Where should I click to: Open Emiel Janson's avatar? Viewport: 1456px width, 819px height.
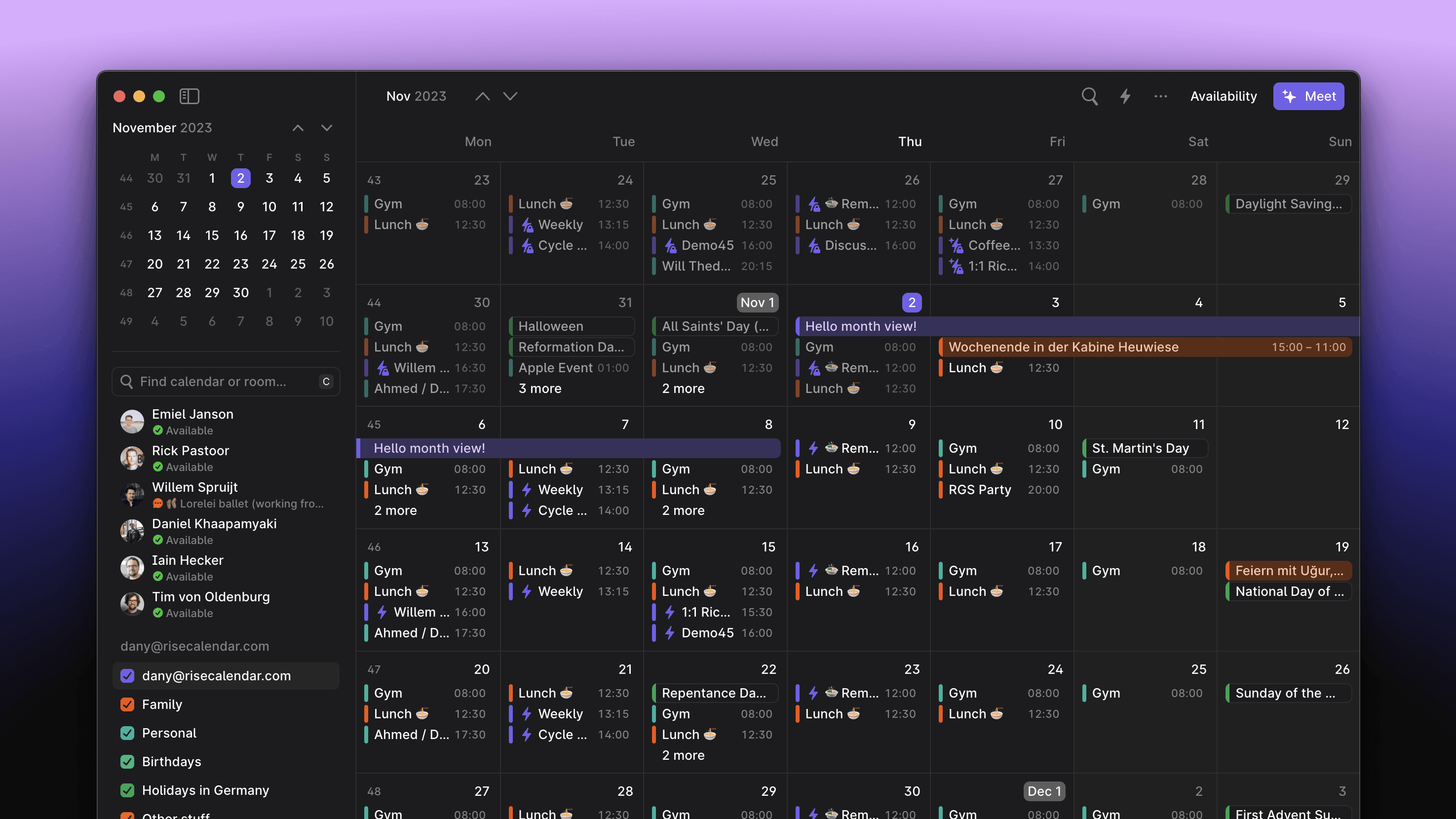coord(132,422)
